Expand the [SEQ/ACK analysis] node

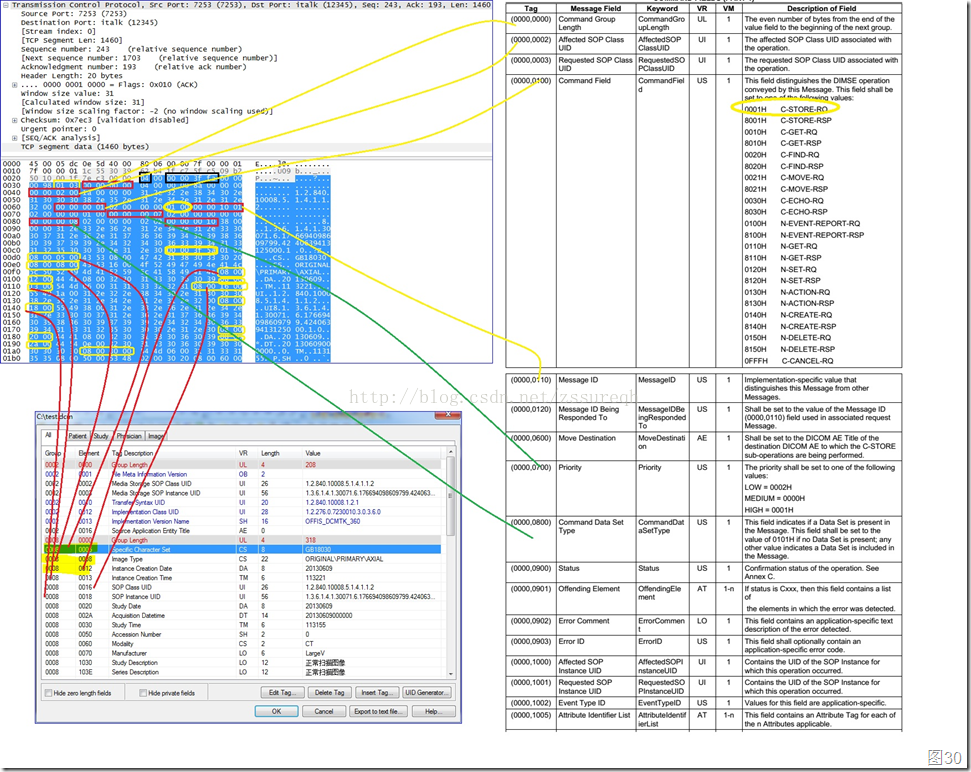[14, 138]
